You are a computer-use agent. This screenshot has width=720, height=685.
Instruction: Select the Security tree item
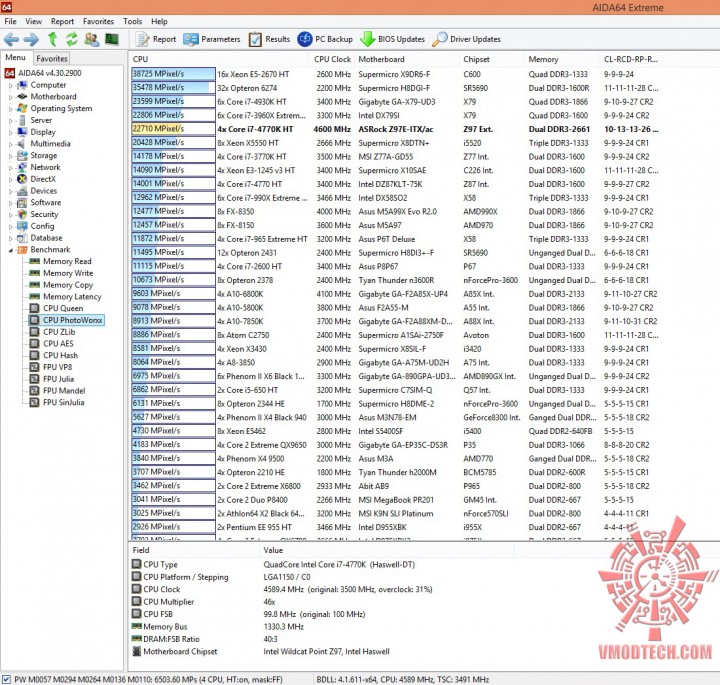tap(38, 214)
